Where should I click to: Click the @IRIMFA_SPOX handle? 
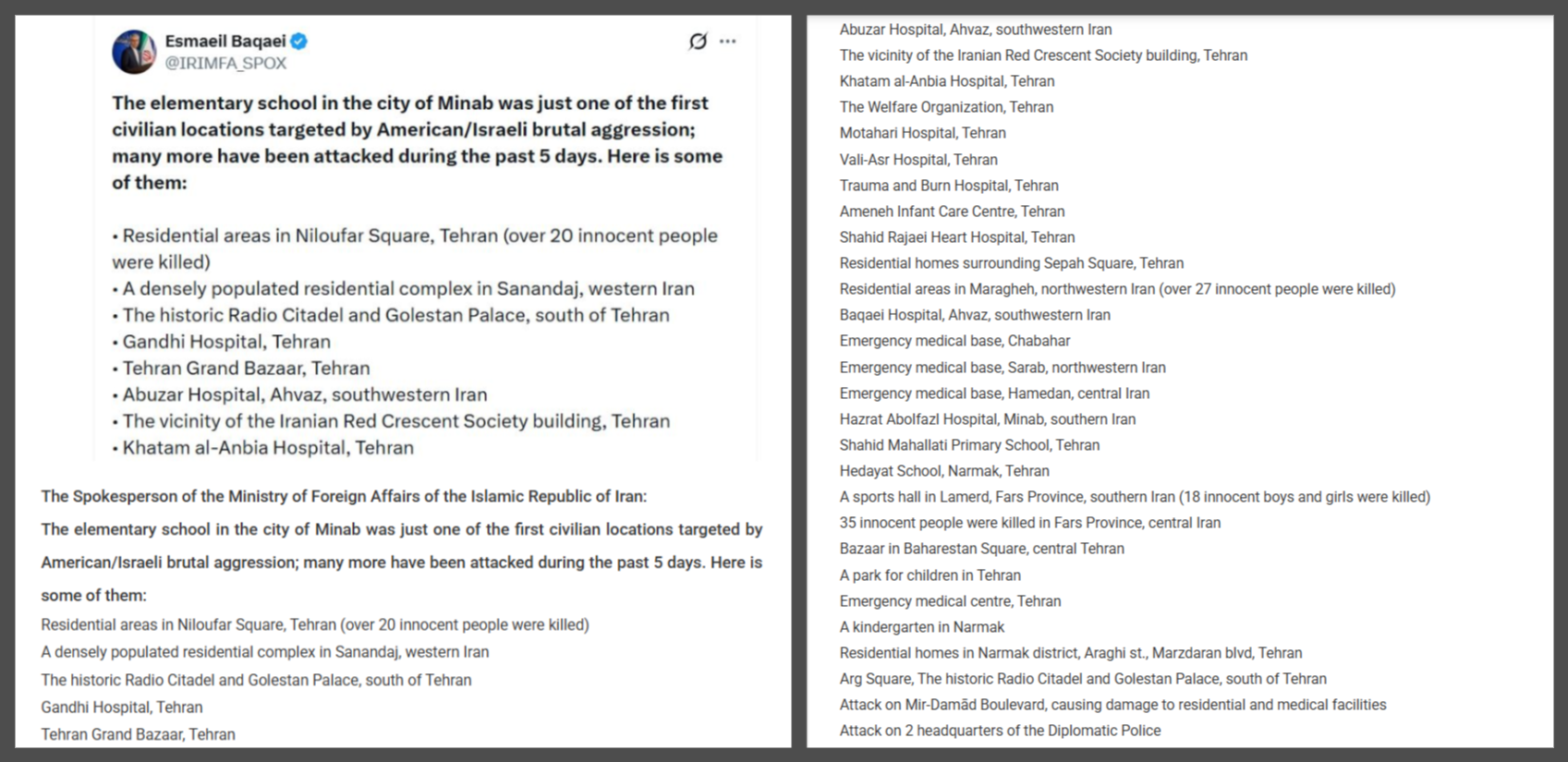[225, 64]
